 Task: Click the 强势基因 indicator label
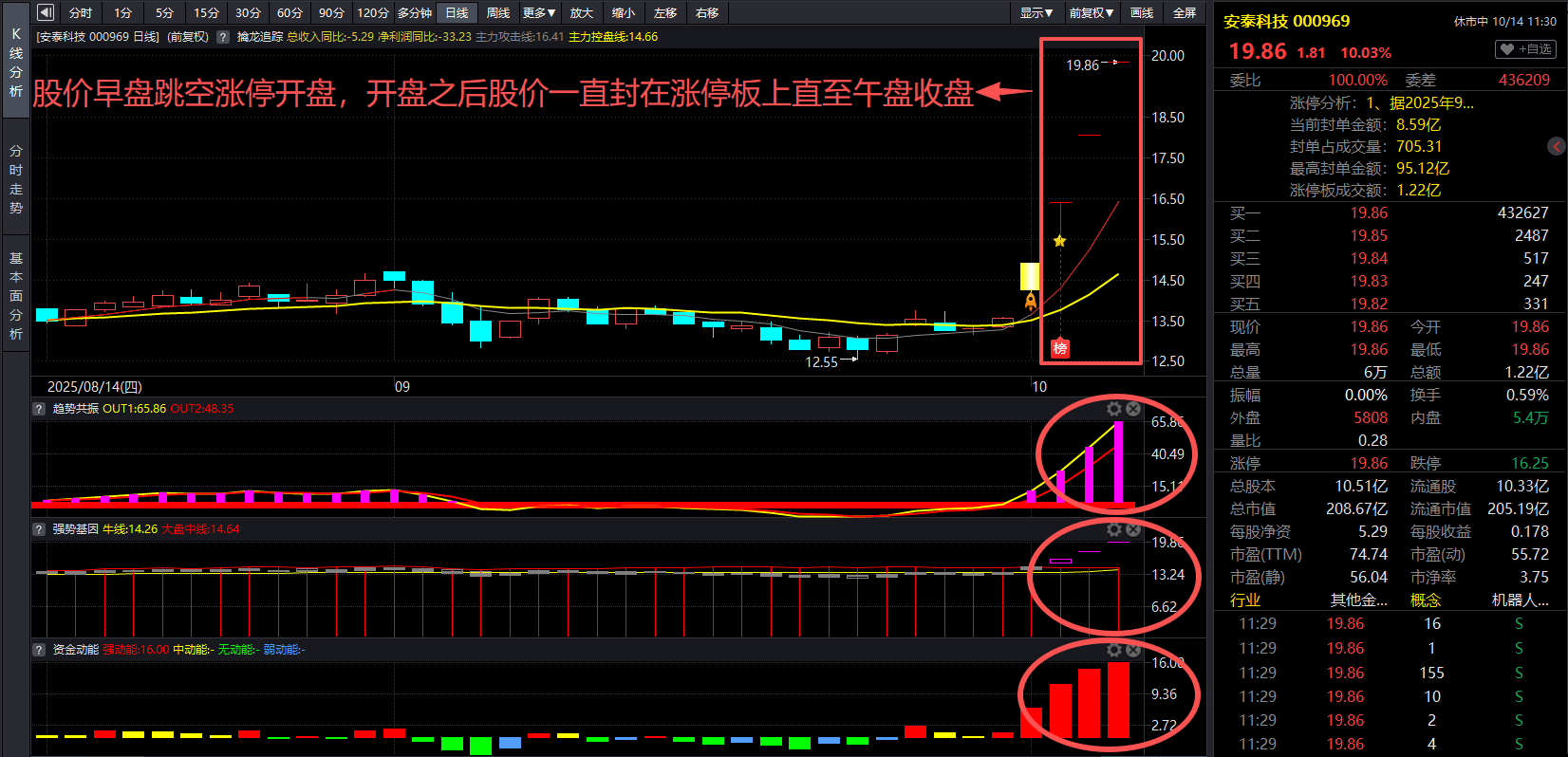point(75,529)
